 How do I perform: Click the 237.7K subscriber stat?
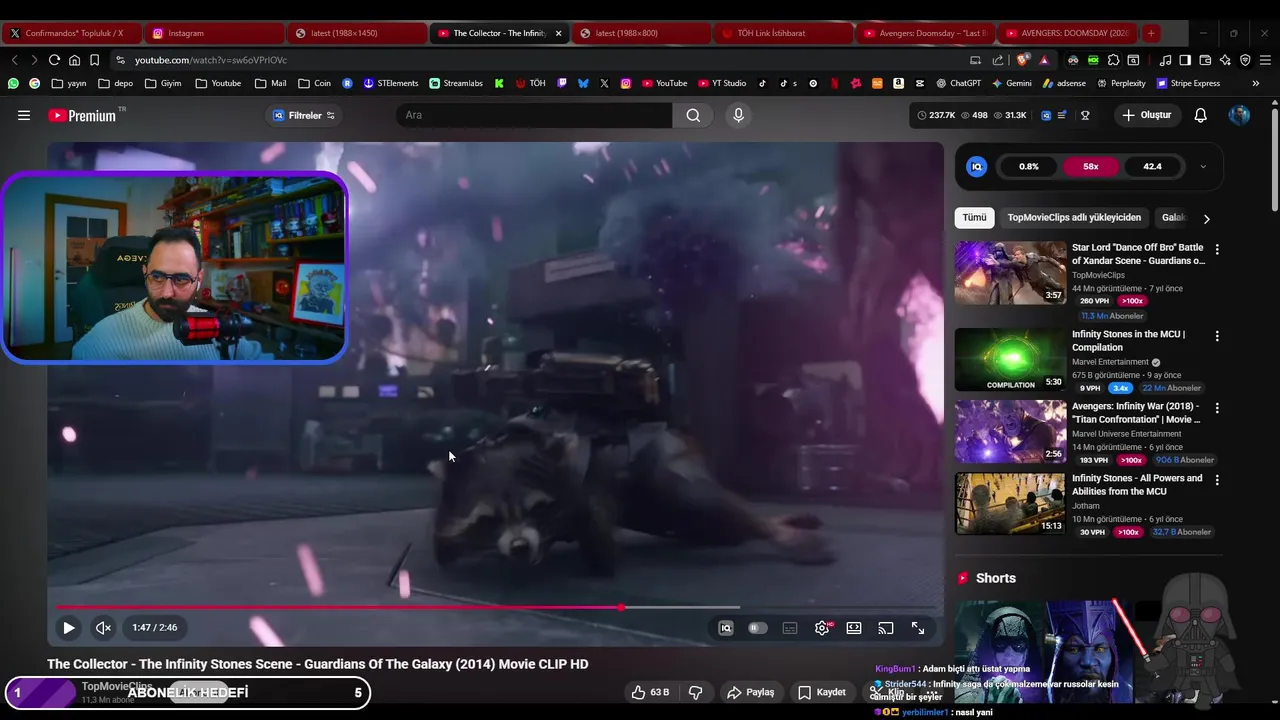tap(936, 115)
